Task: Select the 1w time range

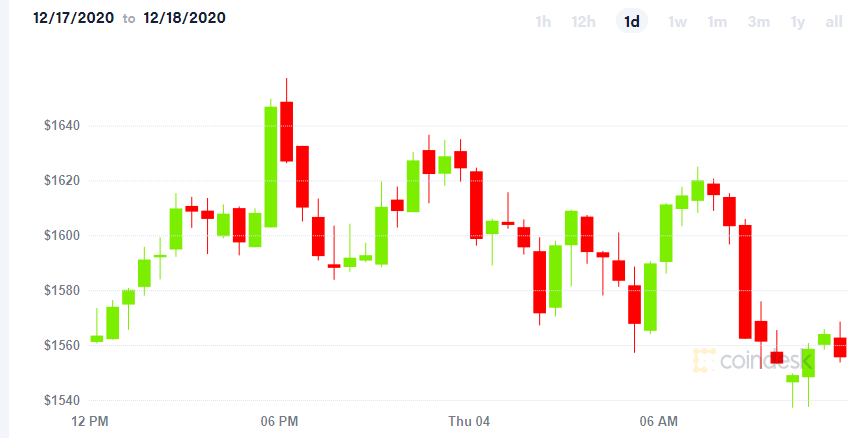Action: (677, 22)
